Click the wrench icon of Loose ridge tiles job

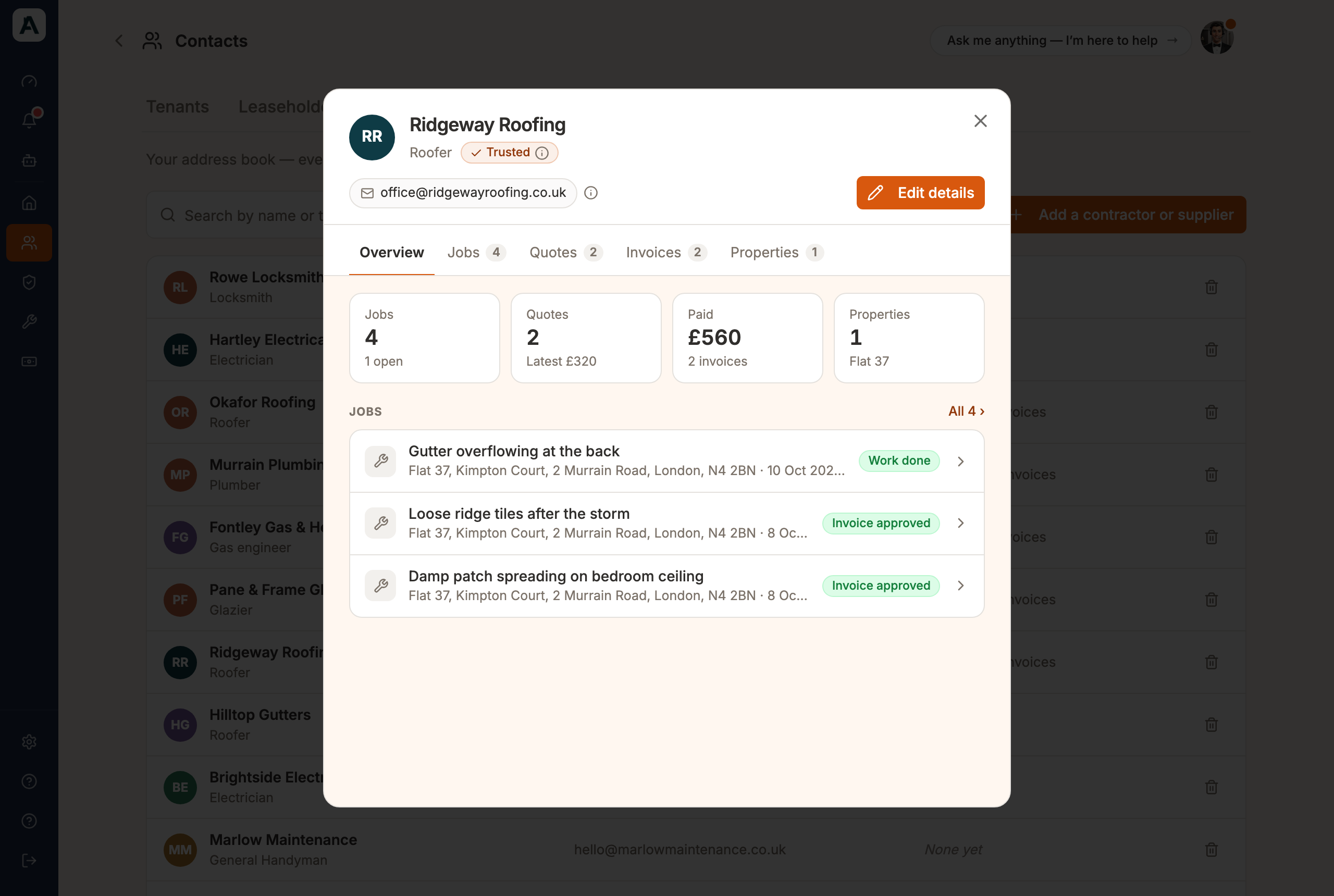click(380, 524)
